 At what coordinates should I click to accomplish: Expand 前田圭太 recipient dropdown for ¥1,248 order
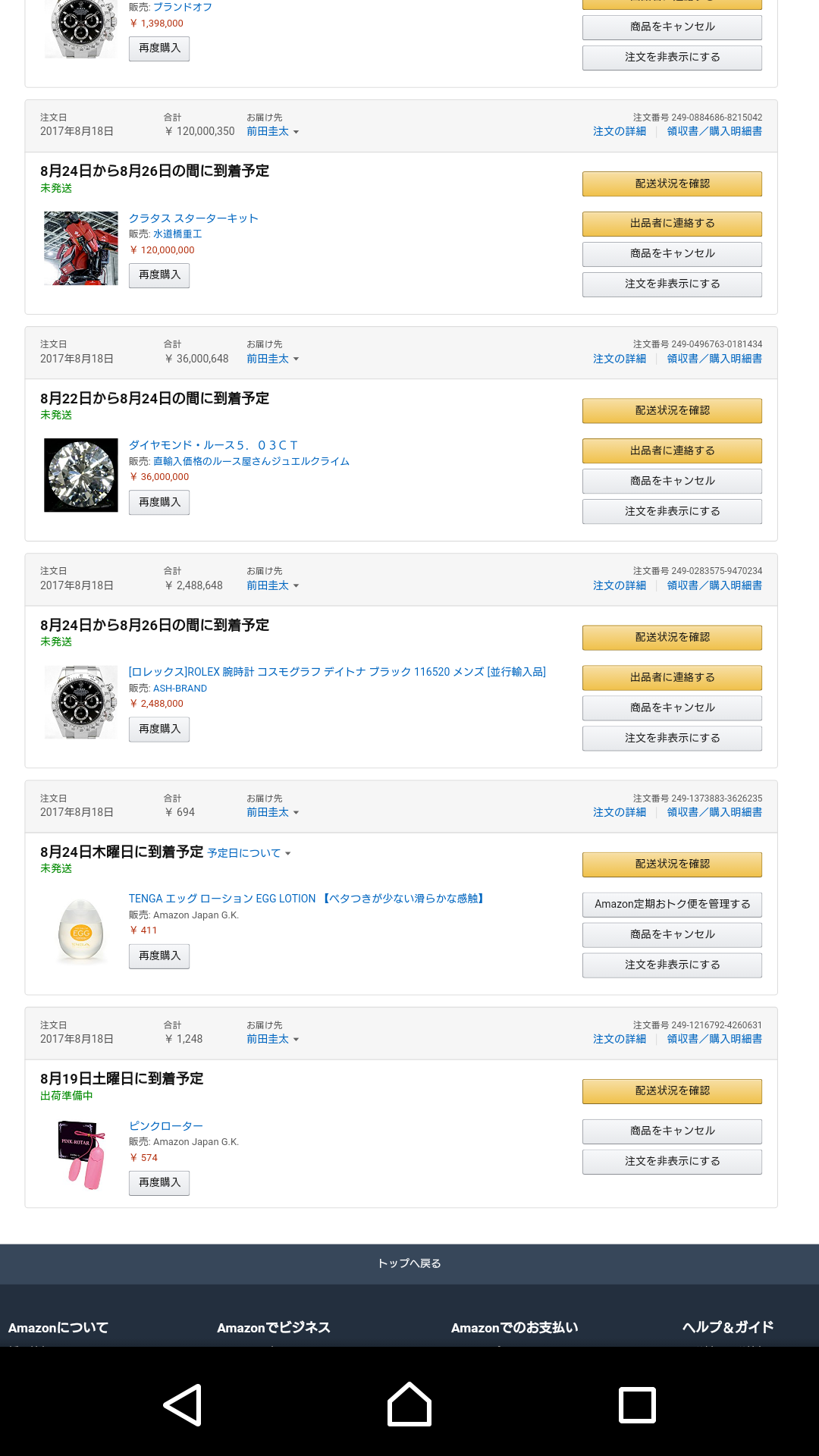273,1039
